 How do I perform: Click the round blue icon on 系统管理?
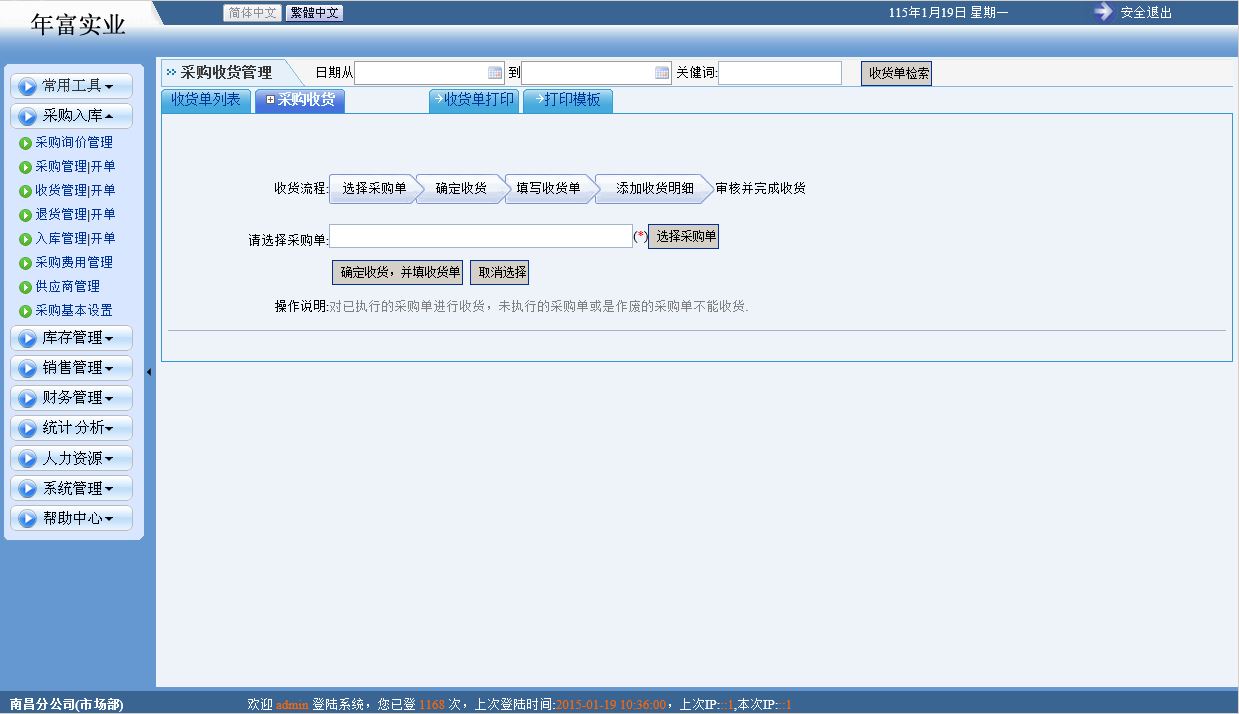[x=27, y=489]
